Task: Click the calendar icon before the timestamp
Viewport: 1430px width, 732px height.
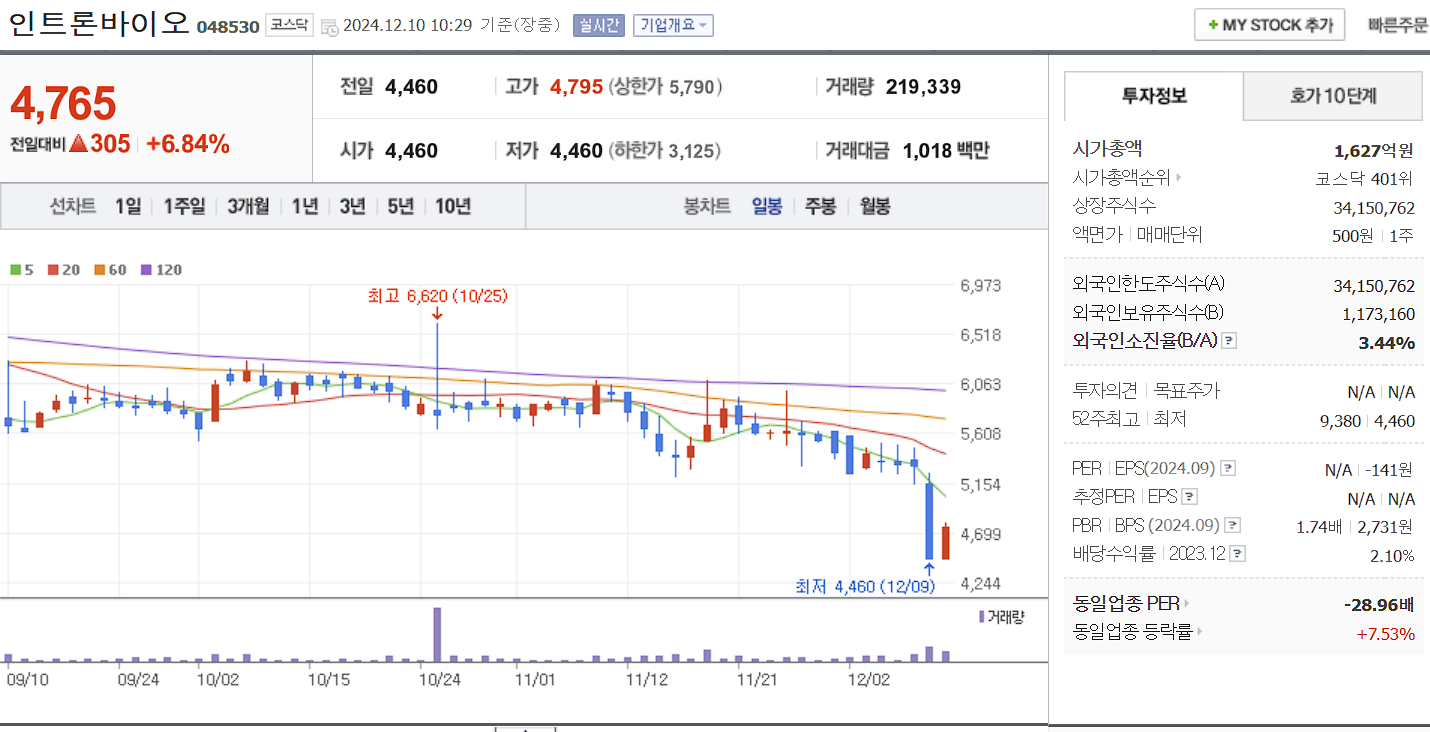Action: [x=329, y=27]
